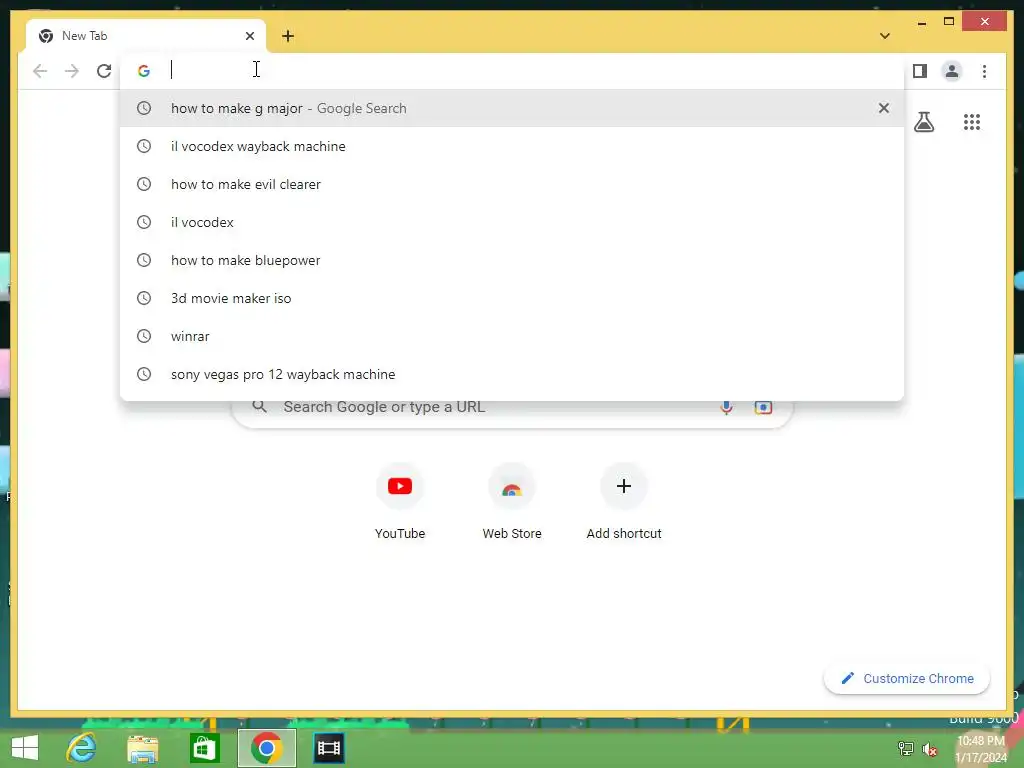The image size is (1024, 768).
Task: Click the Customize Chrome button
Action: 906,679
